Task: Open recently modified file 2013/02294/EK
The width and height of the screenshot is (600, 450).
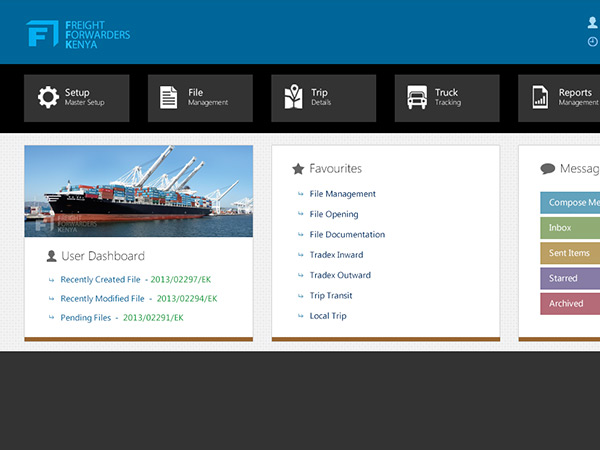Action: click(186, 298)
